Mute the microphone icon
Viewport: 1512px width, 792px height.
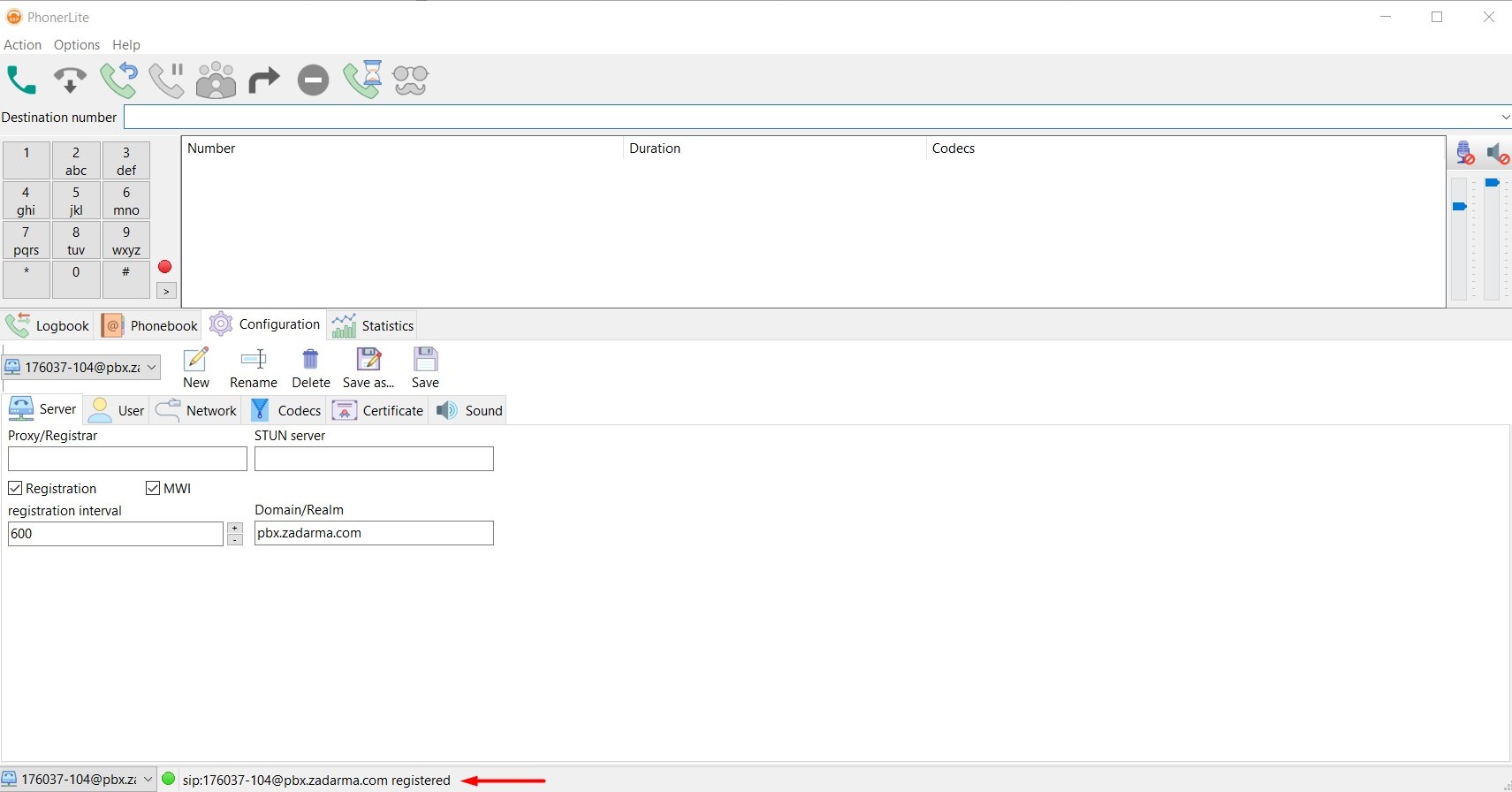1464,154
